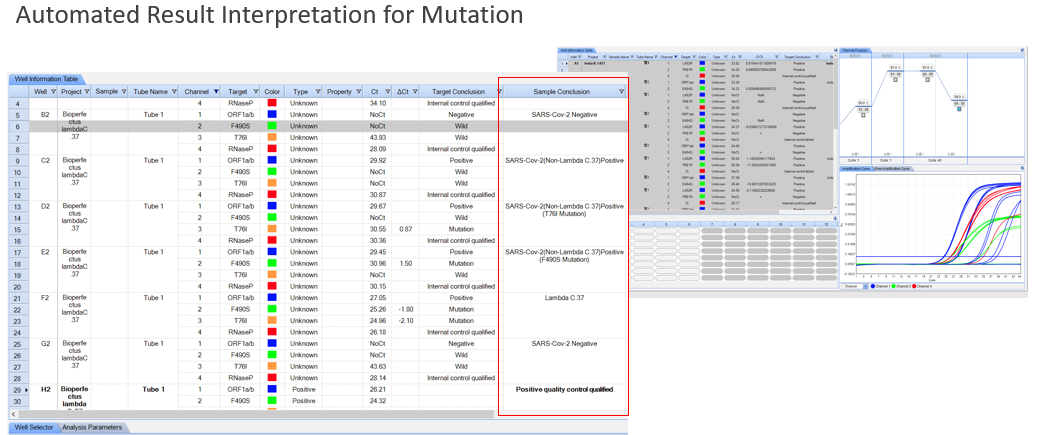Screen dimensions: 1037x435
Task: Open the Well Information Table tab
Action: point(48,79)
